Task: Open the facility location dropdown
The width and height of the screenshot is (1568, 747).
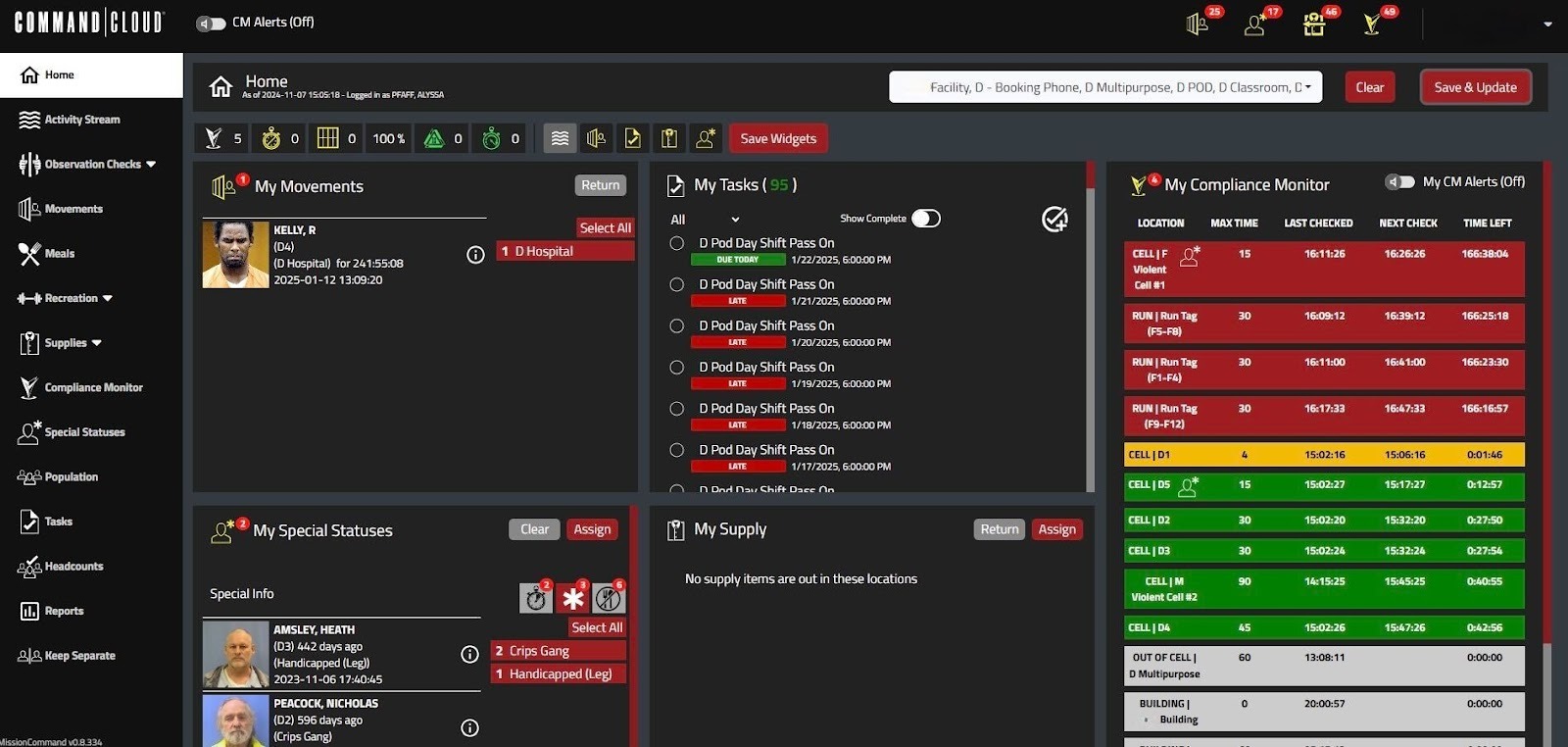Action: (1105, 87)
